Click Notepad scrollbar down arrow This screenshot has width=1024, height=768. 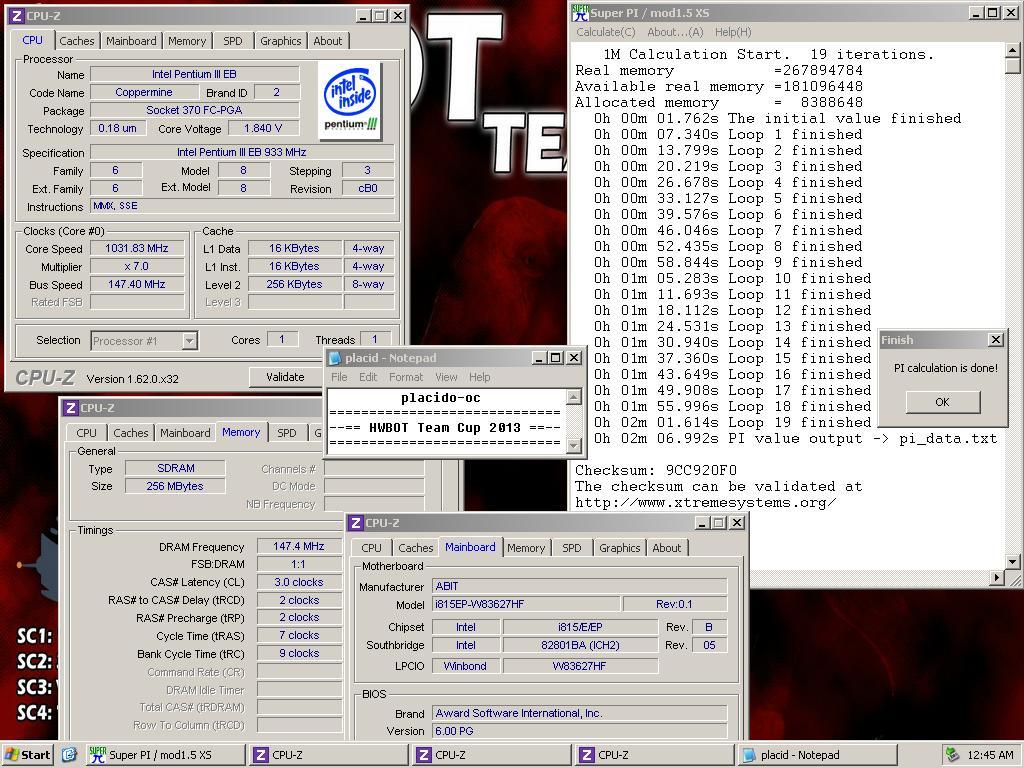tap(573, 445)
